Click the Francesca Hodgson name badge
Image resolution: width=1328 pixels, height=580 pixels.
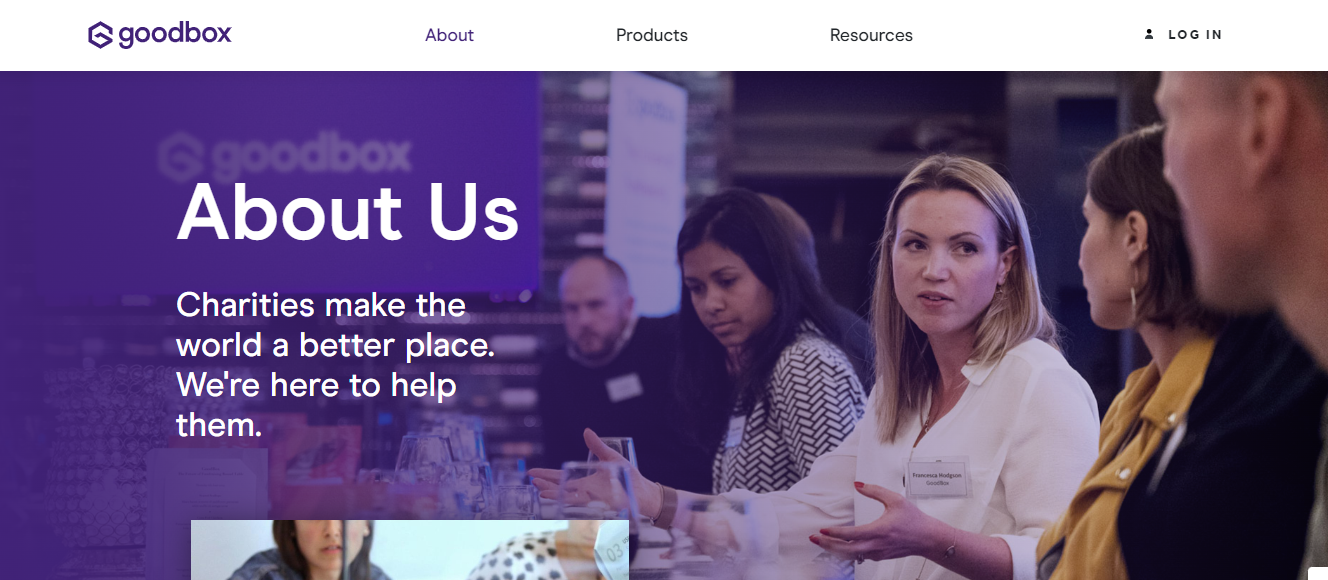(x=937, y=476)
